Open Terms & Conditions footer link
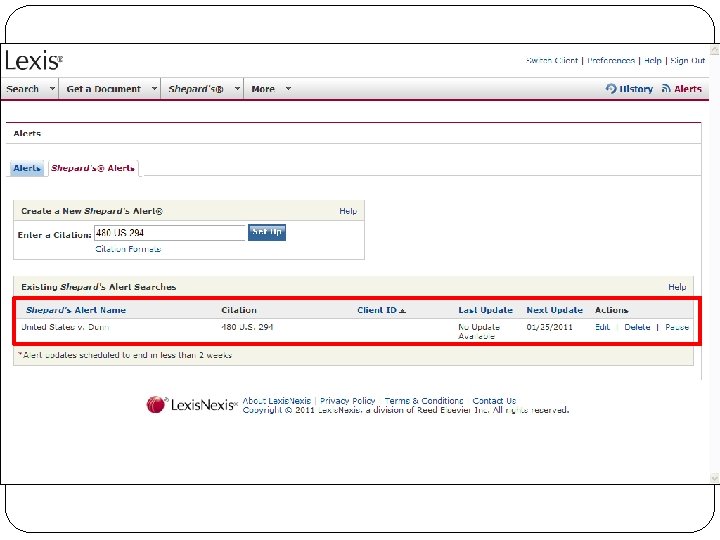Screen dimensions: 720x540 pyautogui.click(x=424, y=400)
